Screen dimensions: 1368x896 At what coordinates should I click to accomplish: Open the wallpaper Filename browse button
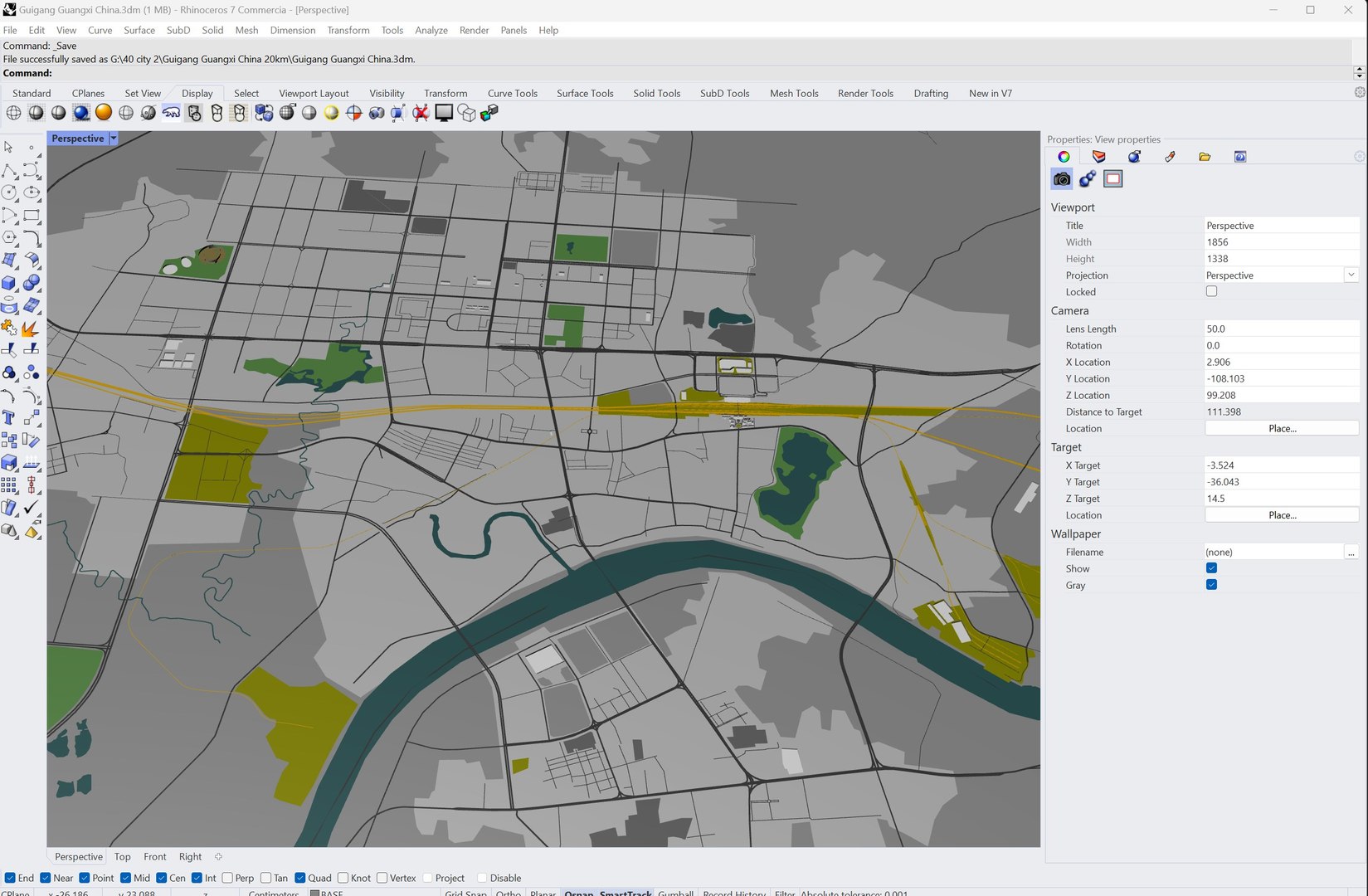pyautogui.click(x=1351, y=553)
